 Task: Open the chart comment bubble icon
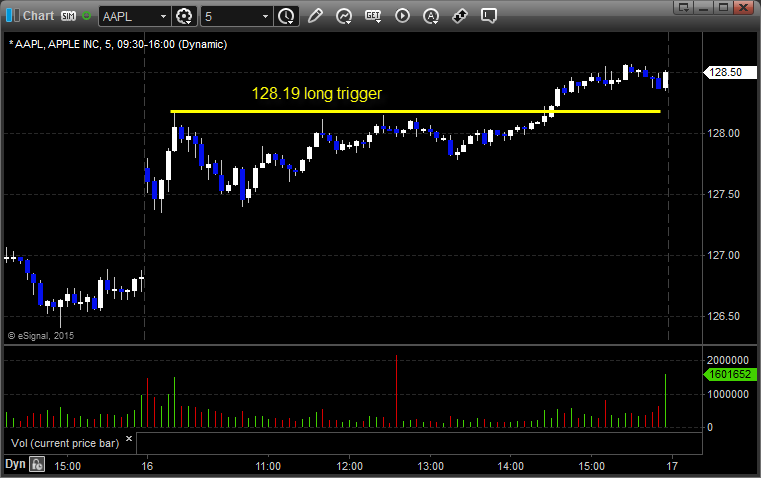489,16
